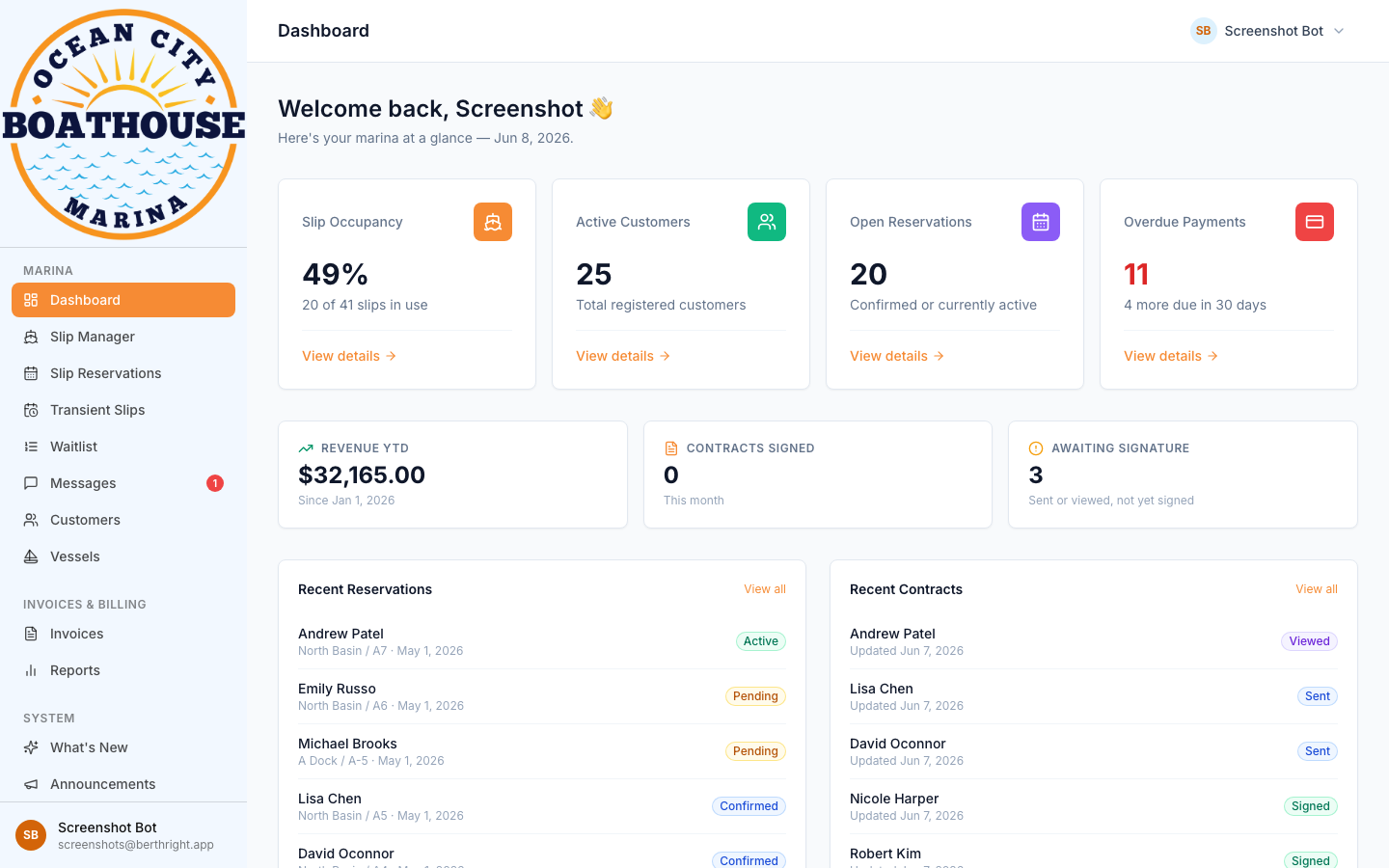
Task: Click the red Overdue Payments card icon
Action: coord(1315,222)
